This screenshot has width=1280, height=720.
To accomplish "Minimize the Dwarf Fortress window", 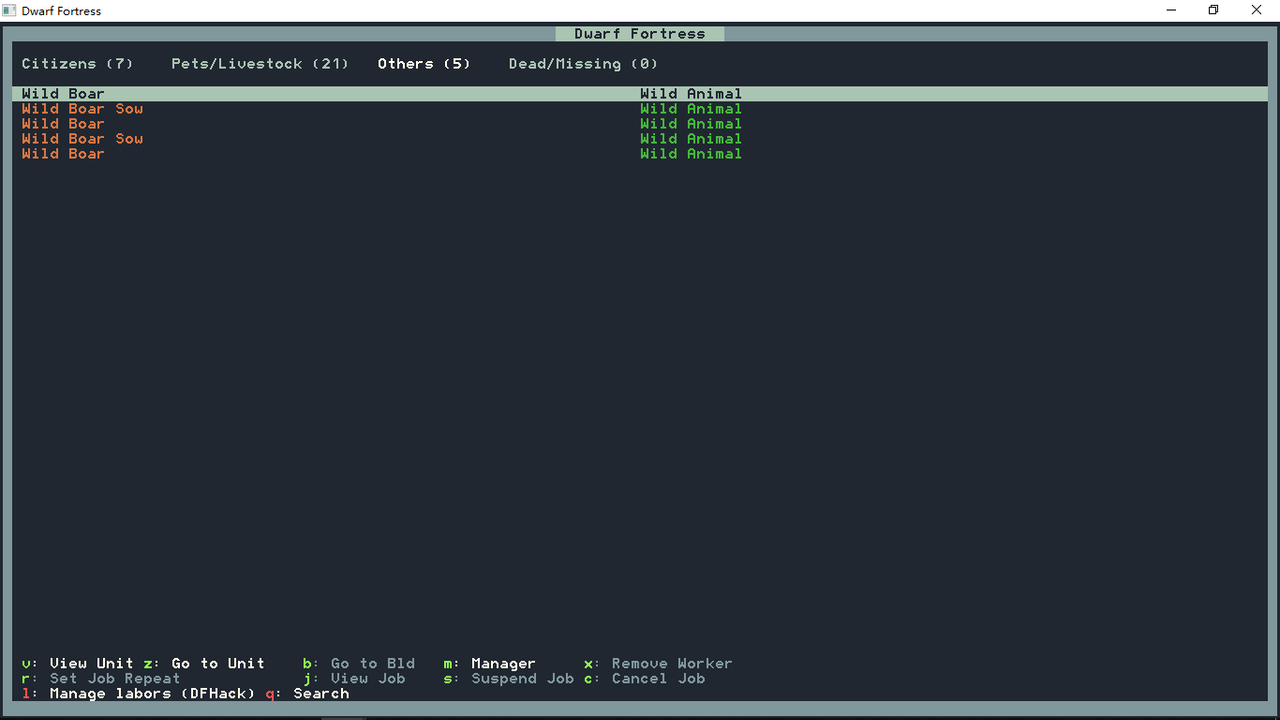I will [1170, 10].
